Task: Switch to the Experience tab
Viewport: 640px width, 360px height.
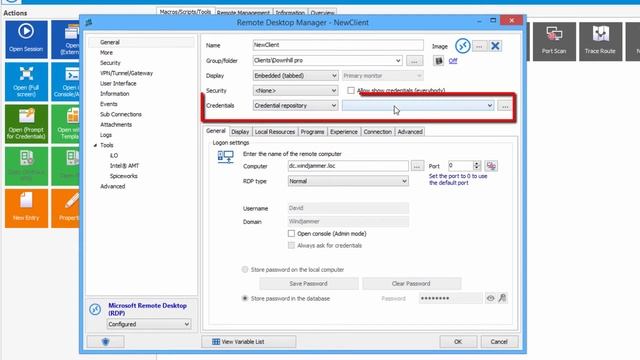Action: coord(344,131)
